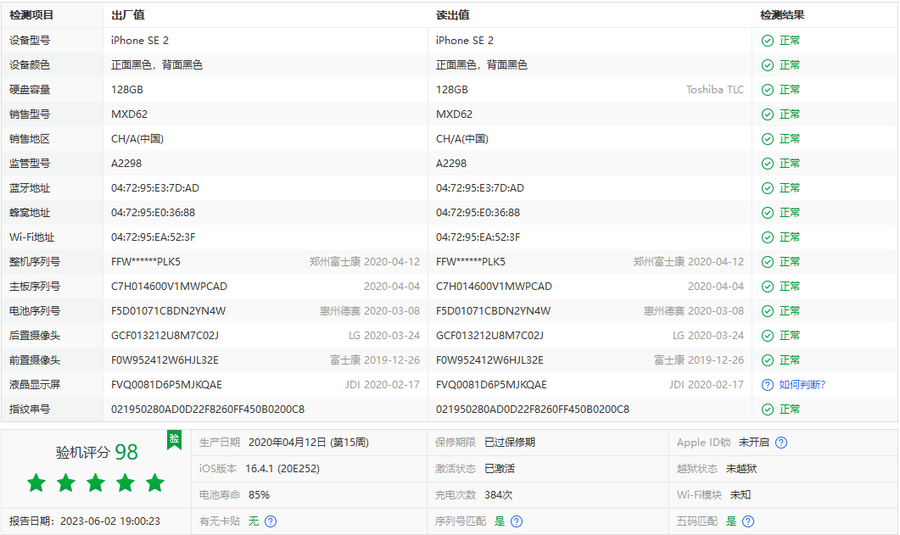Click factory value MXD62
Screen dimensions: 900x535
129,115
